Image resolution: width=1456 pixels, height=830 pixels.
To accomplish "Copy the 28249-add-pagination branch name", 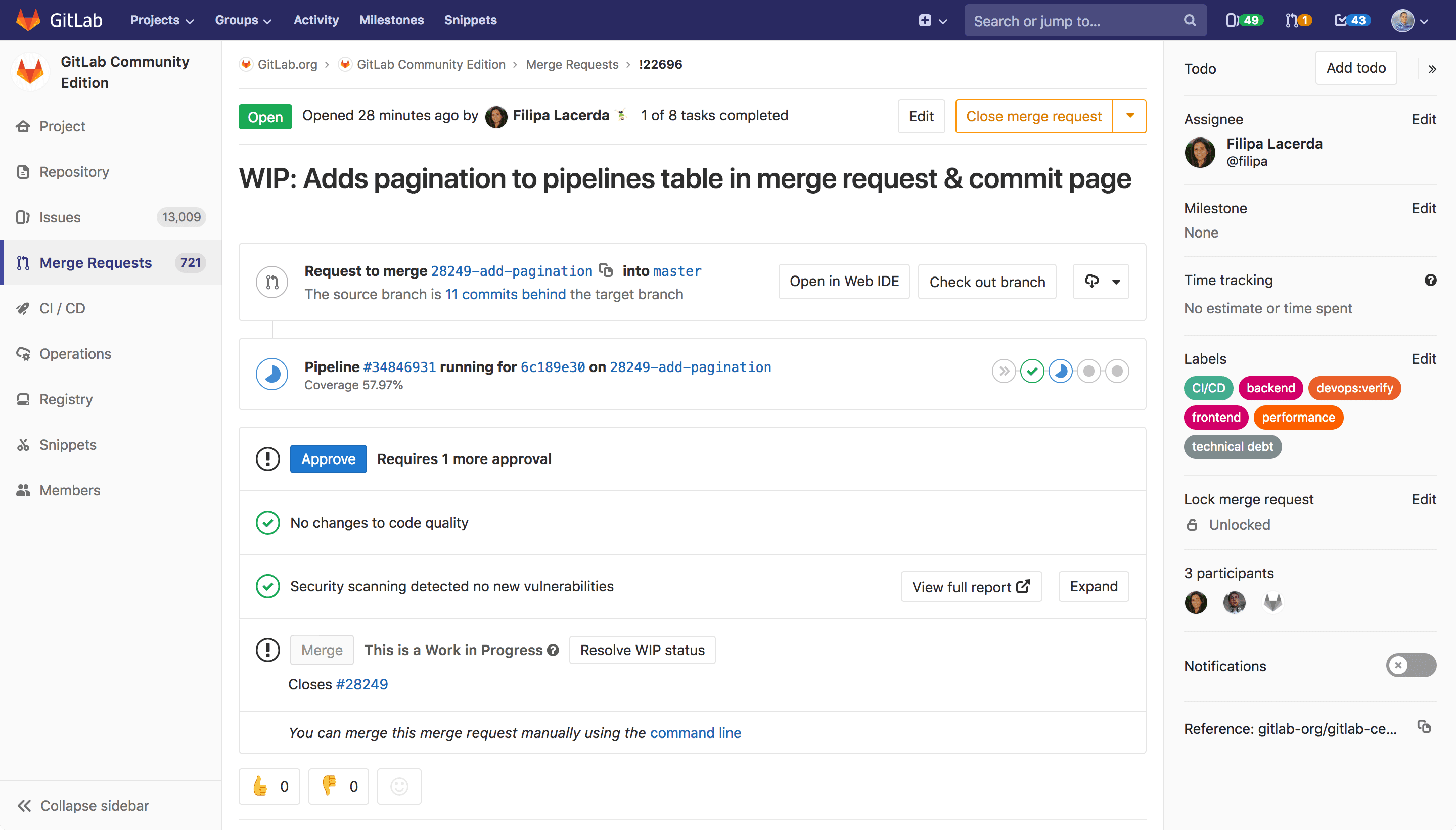I will coord(606,271).
